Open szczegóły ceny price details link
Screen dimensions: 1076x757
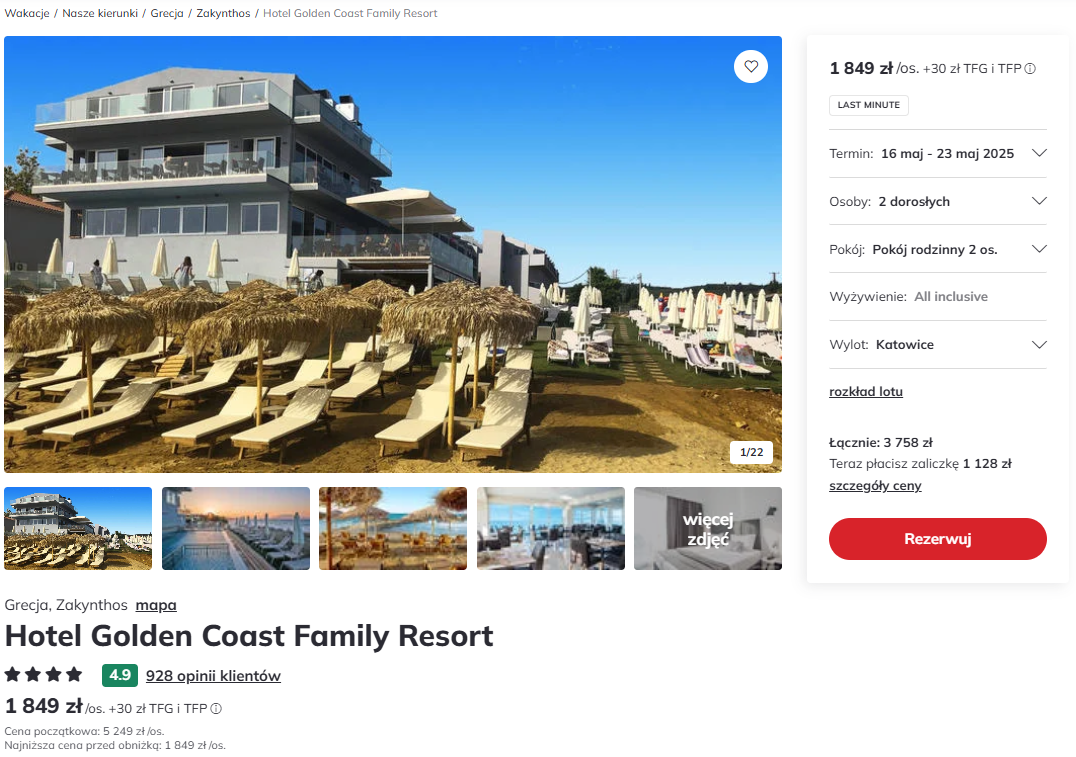[x=875, y=486]
